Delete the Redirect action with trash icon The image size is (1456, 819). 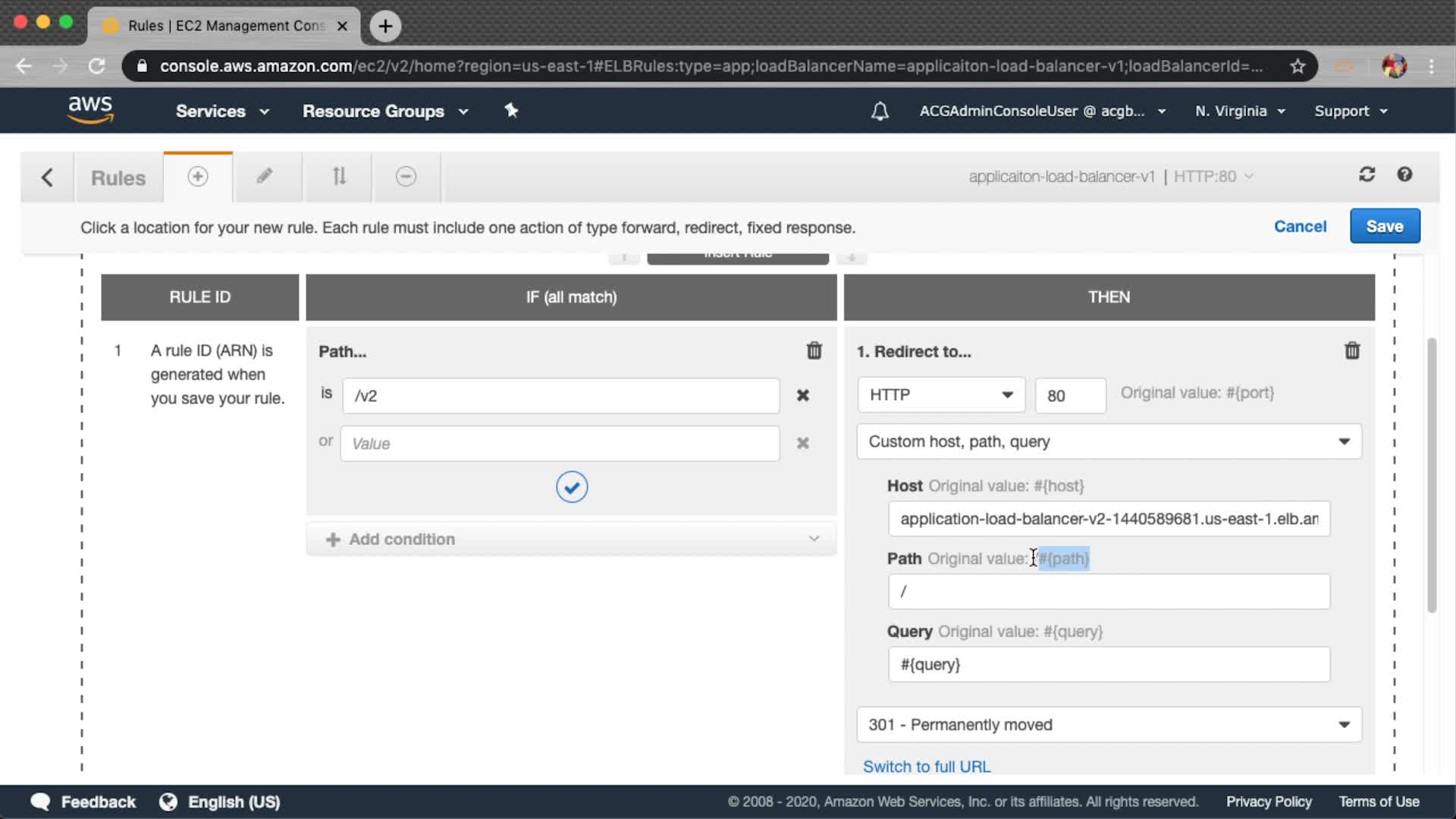[x=1351, y=350]
